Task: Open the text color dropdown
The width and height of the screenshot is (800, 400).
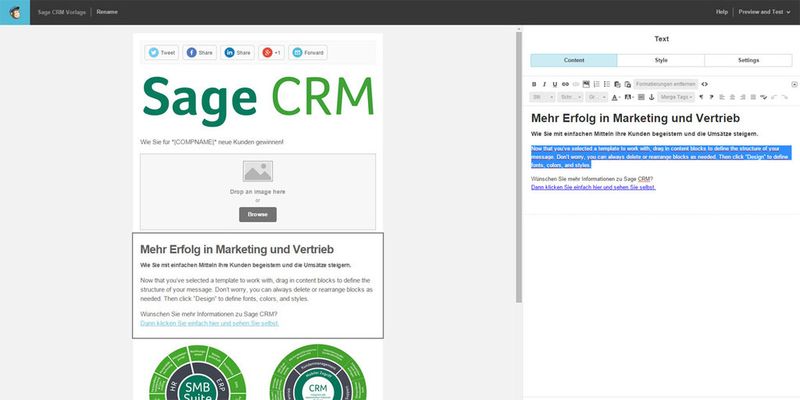Action: click(x=616, y=97)
